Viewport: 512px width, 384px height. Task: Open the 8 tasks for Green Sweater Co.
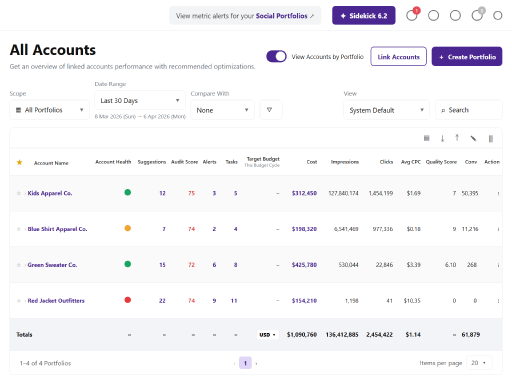(235, 265)
